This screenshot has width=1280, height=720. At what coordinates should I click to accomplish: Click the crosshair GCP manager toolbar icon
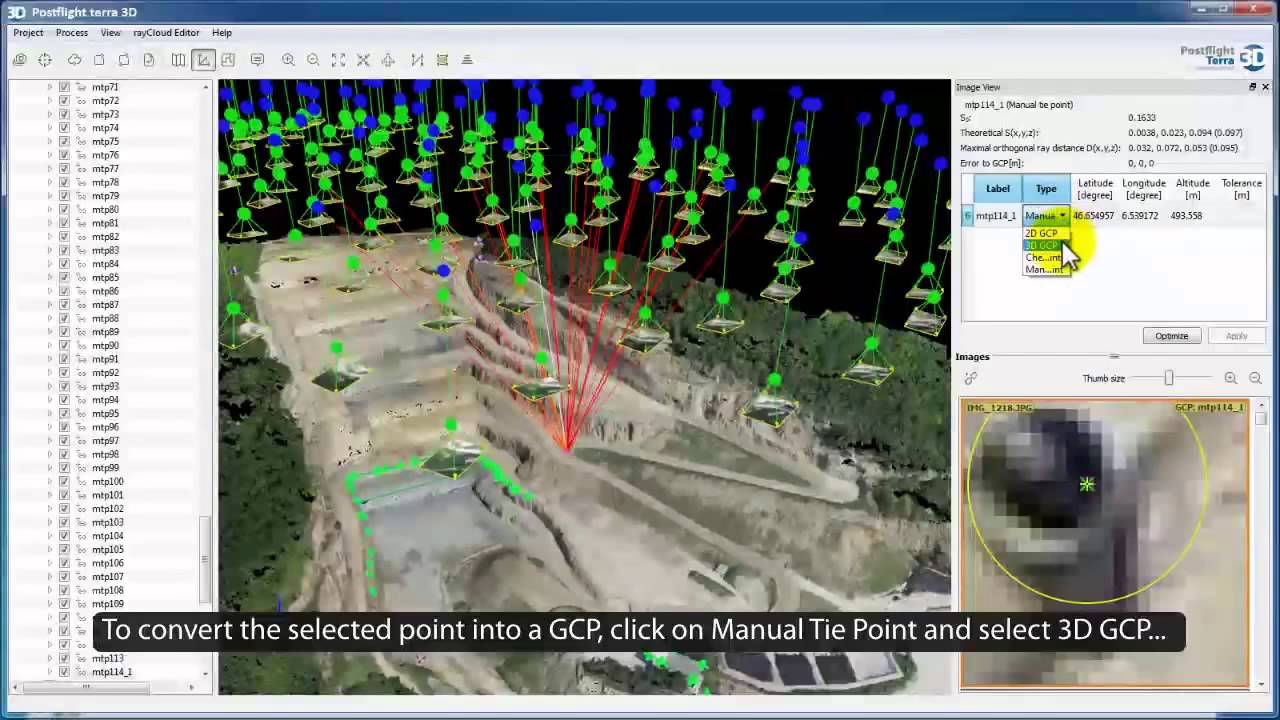click(x=45, y=60)
